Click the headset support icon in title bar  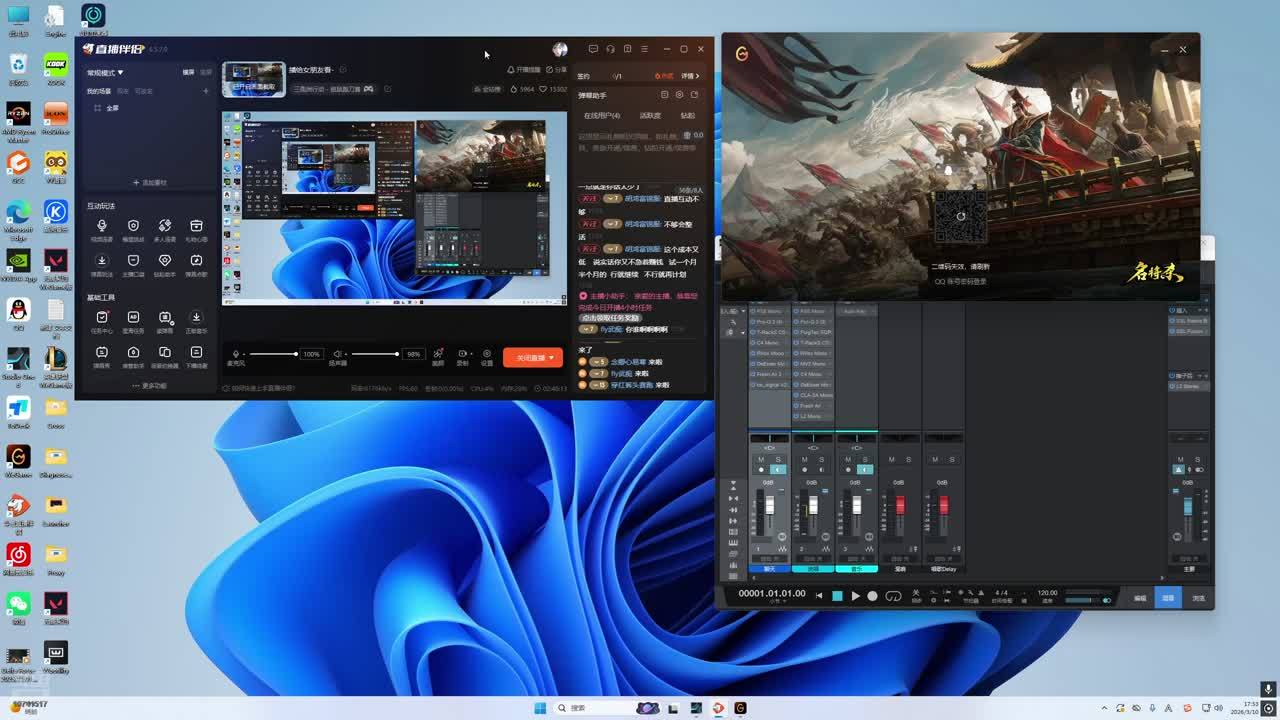pyautogui.click(x=610, y=49)
